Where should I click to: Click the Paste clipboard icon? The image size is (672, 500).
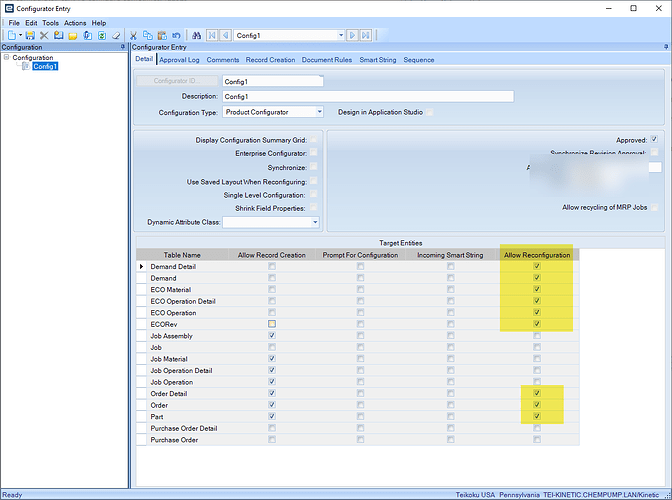162,36
